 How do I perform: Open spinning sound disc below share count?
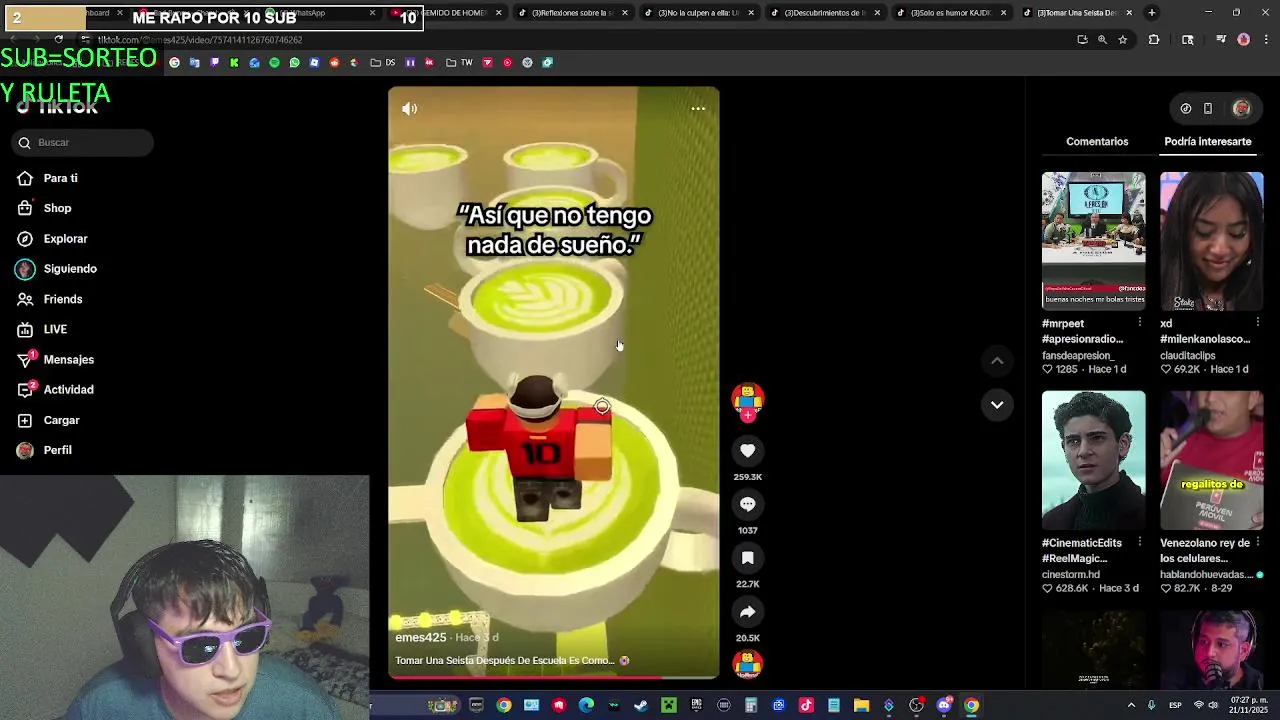[x=747, y=664]
